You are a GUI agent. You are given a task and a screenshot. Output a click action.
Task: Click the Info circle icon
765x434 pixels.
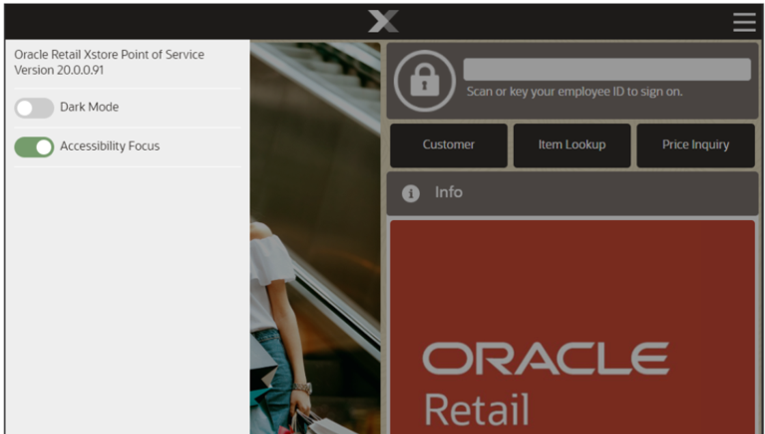coord(410,194)
